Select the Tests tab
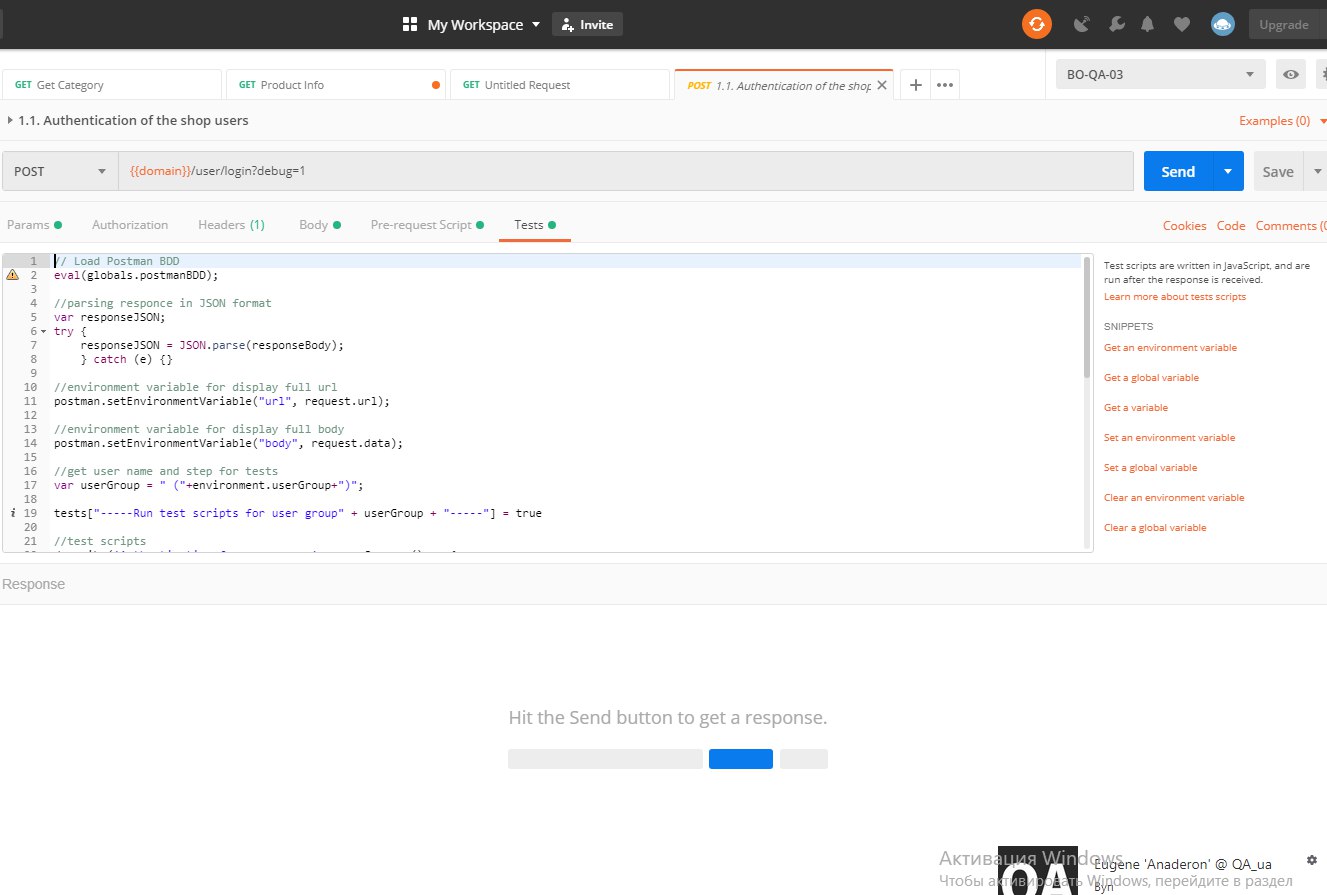Image resolution: width=1327 pixels, height=895 pixels. (x=534, y=225)
